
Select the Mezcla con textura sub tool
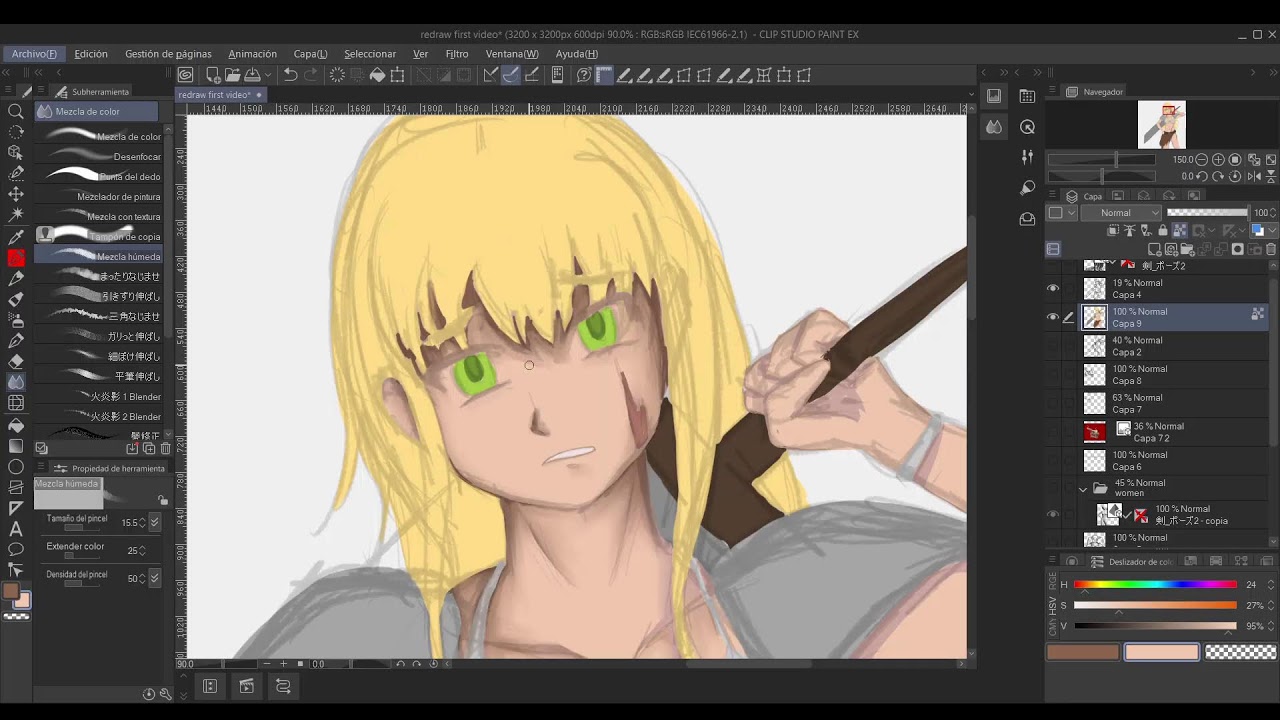100,217
